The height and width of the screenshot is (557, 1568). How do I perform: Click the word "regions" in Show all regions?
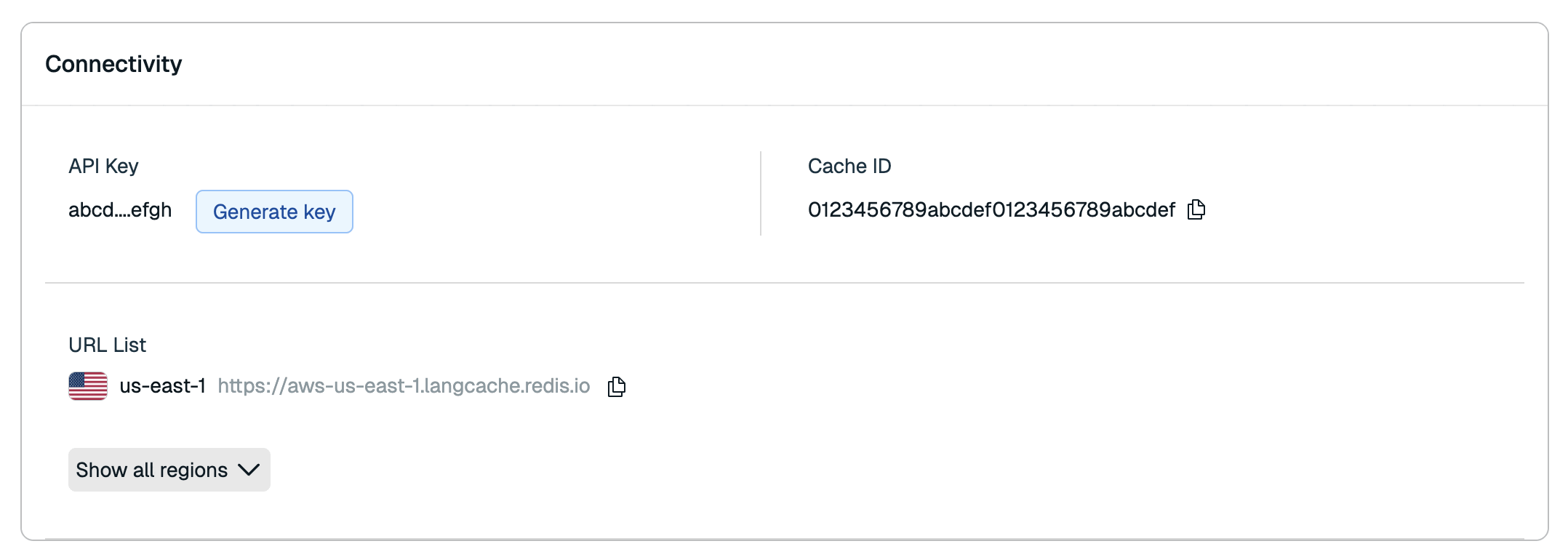point(193,470)
